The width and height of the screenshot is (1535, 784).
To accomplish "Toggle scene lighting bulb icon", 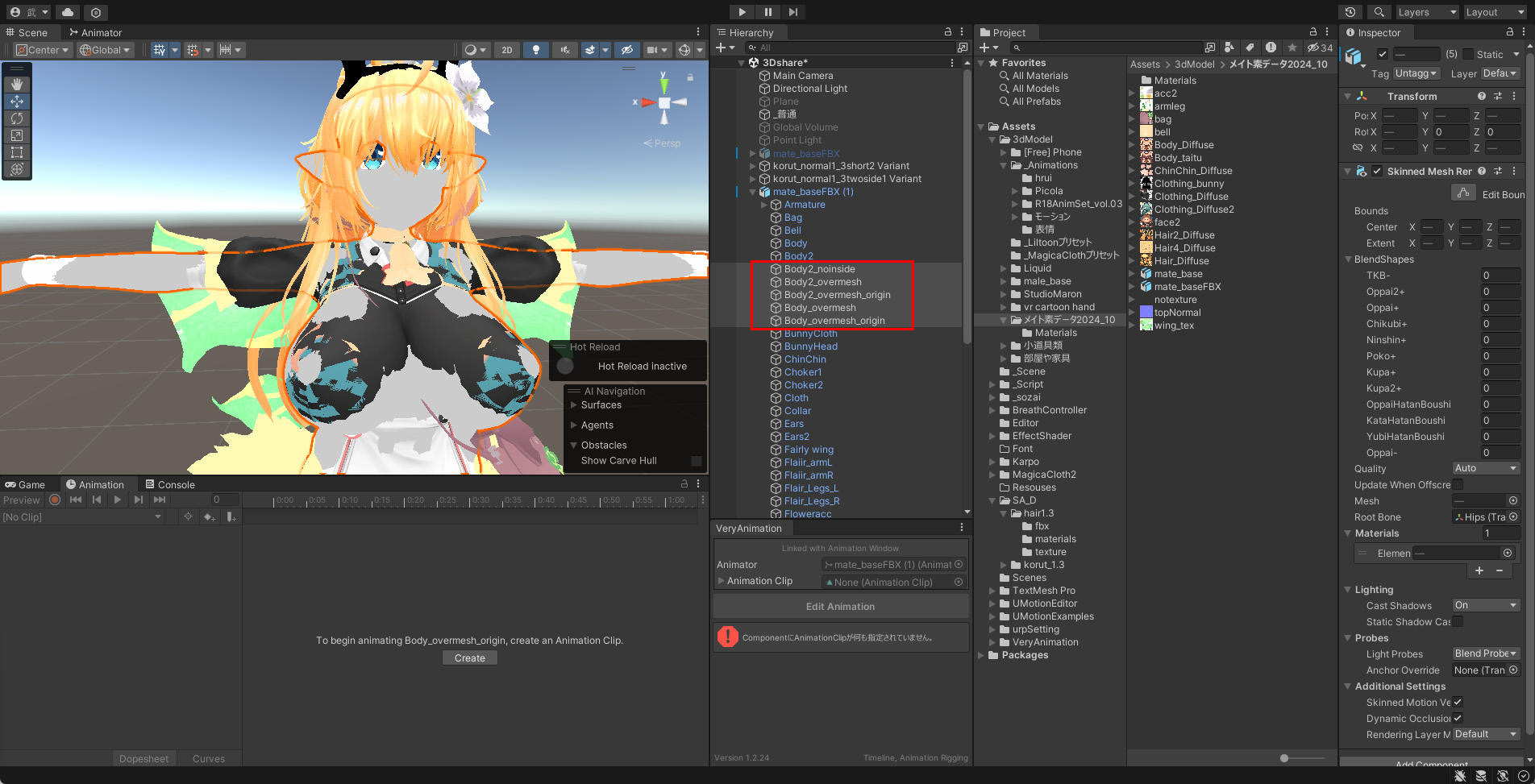I will click(x=536, y=50).
